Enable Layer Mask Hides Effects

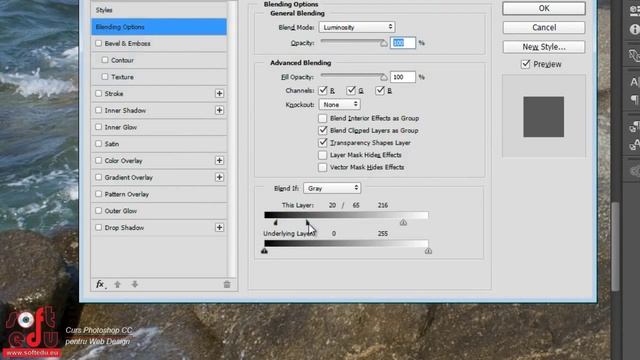(x=322, y=155)
